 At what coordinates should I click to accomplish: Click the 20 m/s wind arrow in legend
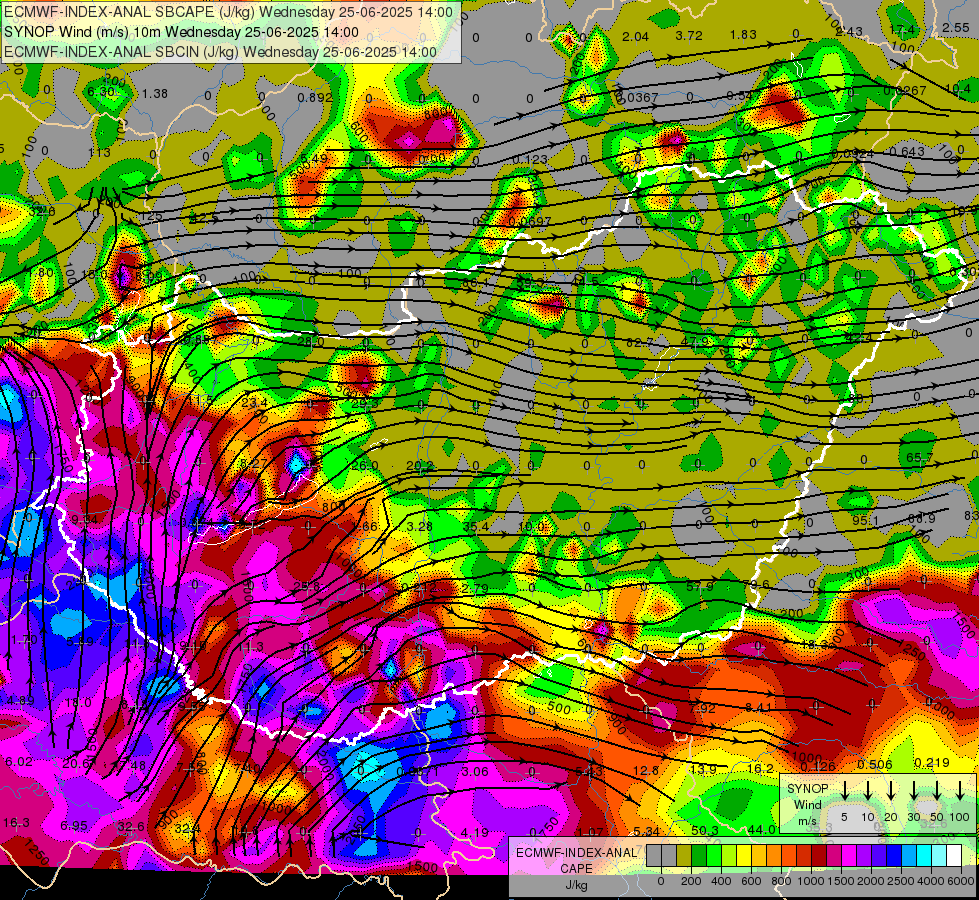tap(891, 791)
